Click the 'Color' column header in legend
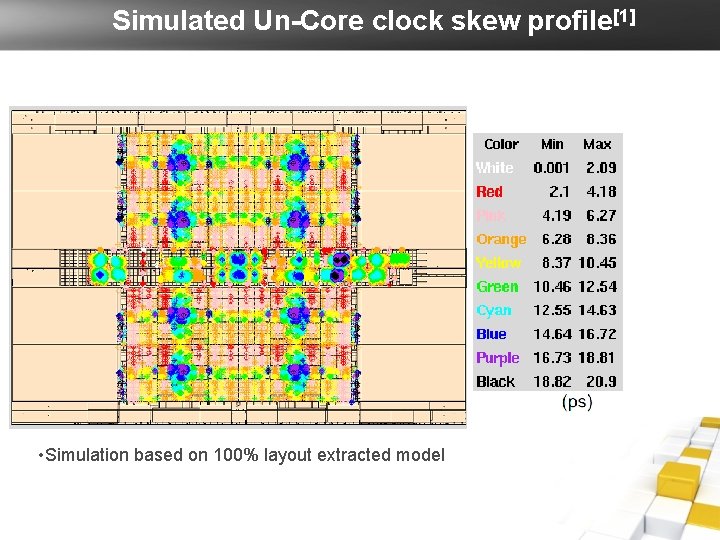Image resolution: width=720 pixels, height=540 pixels. click(x=501, y=144)
